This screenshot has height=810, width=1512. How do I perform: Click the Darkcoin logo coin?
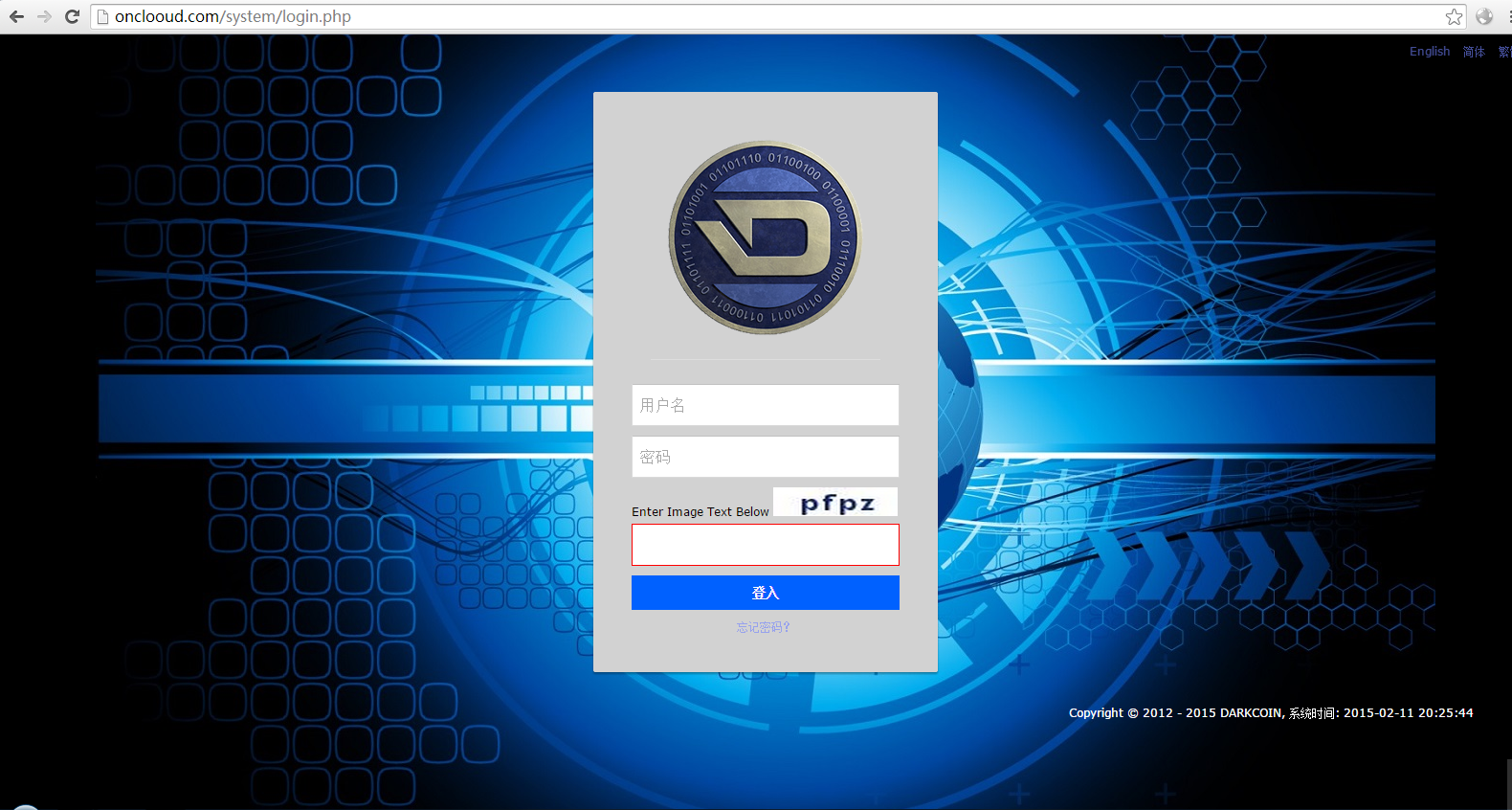click(765, 237)
